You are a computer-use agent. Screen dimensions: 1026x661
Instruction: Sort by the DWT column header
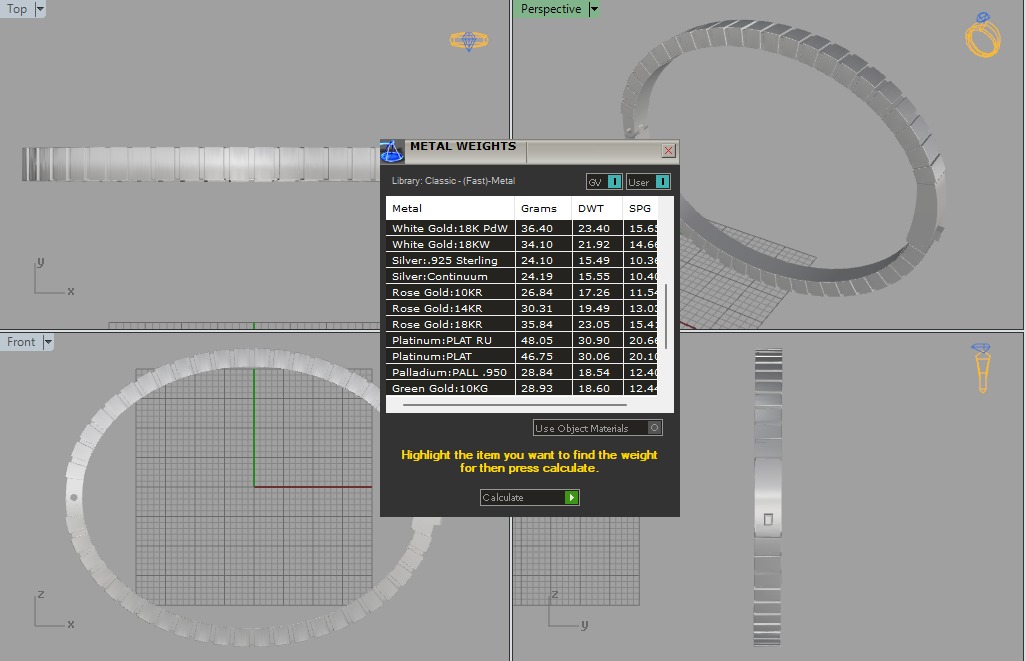(597, 208)
